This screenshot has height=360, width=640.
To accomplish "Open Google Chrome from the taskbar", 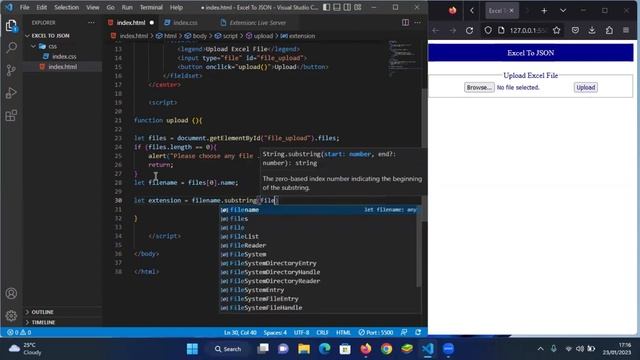I will pyautogui.click(x=386, y=349).
